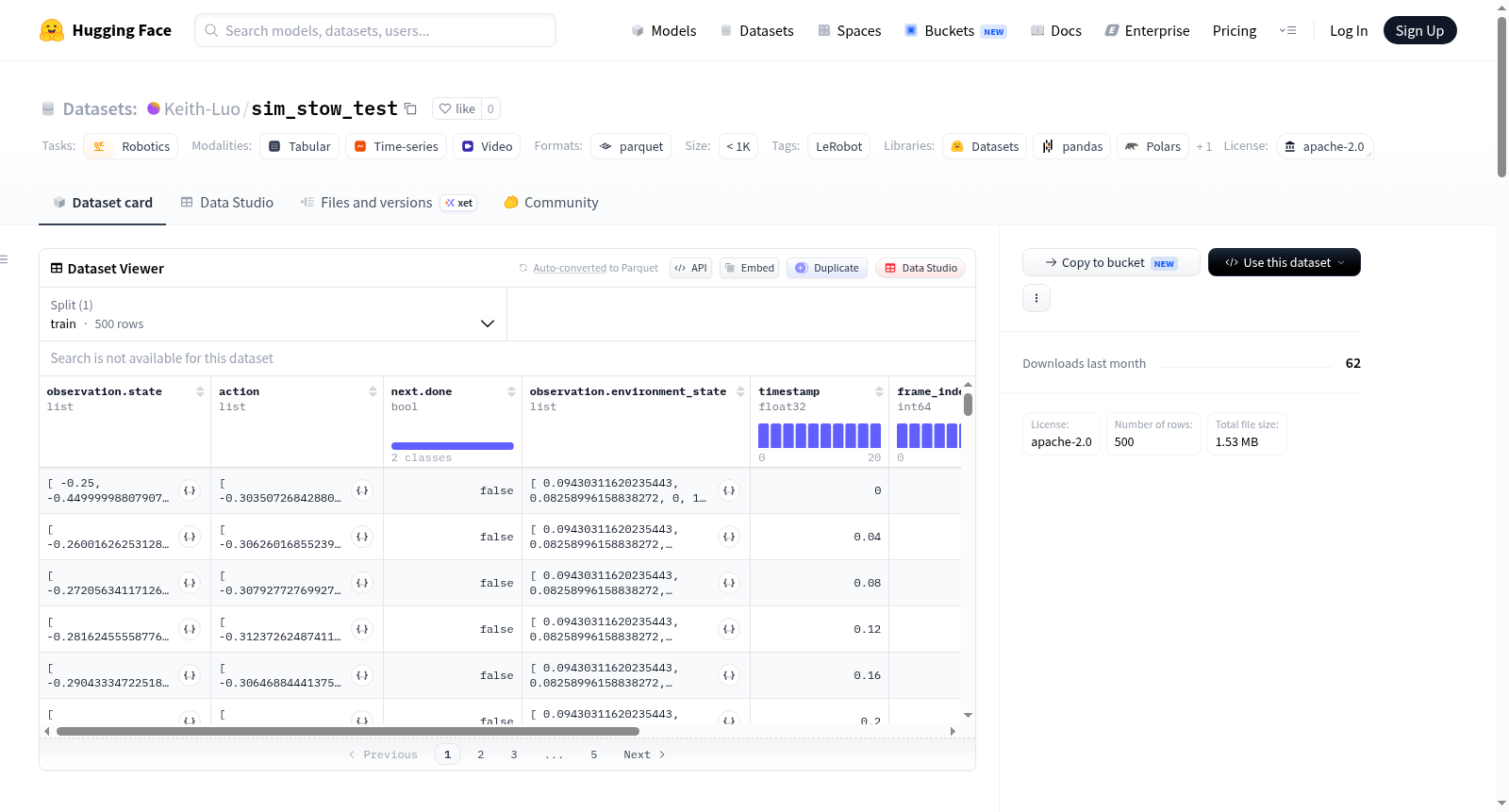Go to Models in the top navigation

664,30
